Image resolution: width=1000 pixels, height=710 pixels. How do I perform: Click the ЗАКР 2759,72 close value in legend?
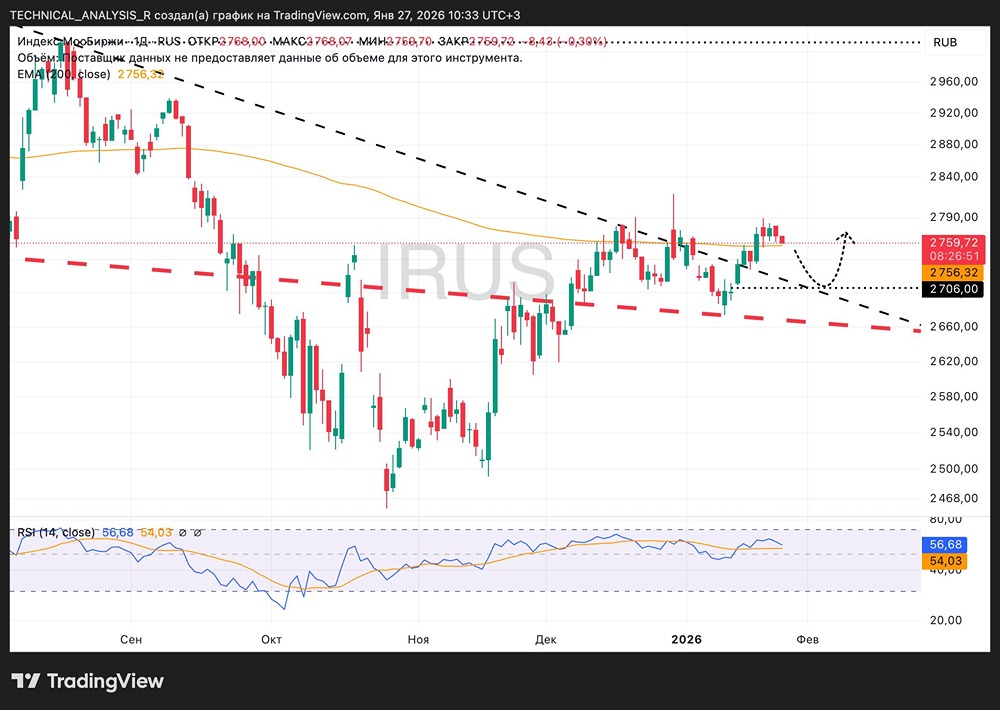coord(476,41)
